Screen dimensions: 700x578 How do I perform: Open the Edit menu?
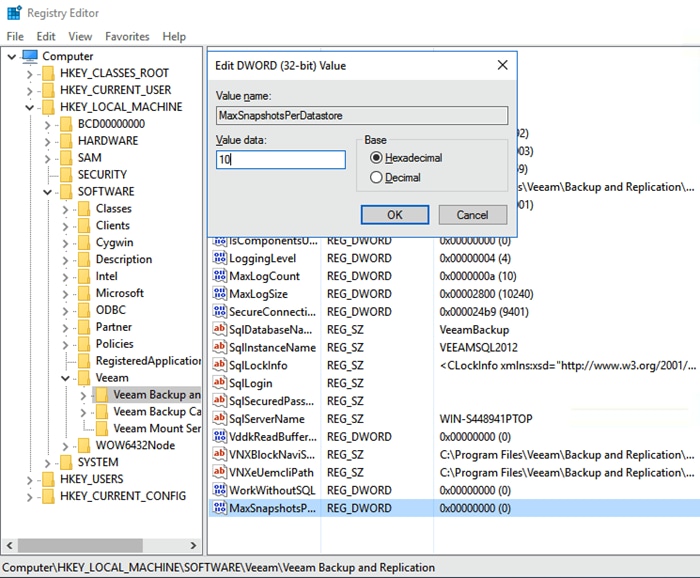point(46,36)
